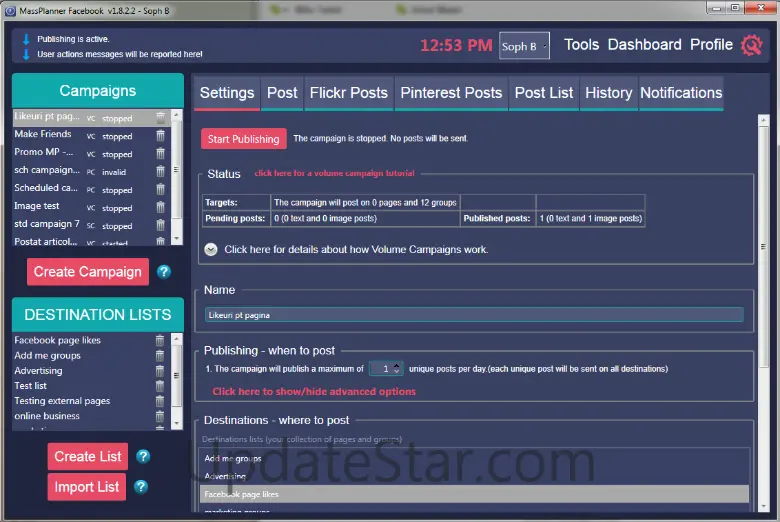Click the MassPlanner title bar app icon
The width and height of the screenshot is (780, 522).
(10, 10)
